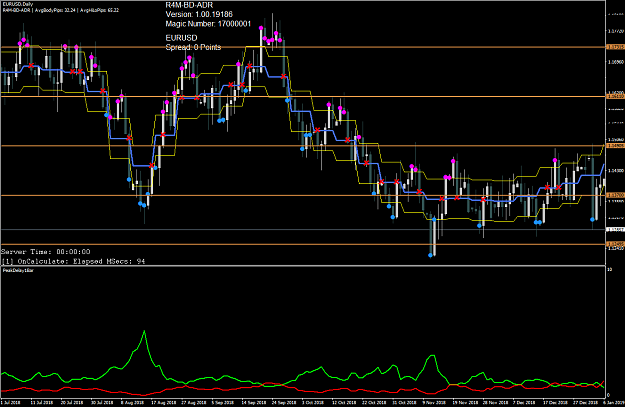Select the 3 Oct 2018 date label
The height and width of the screenshot is (407, 625).
click(314, 403)
